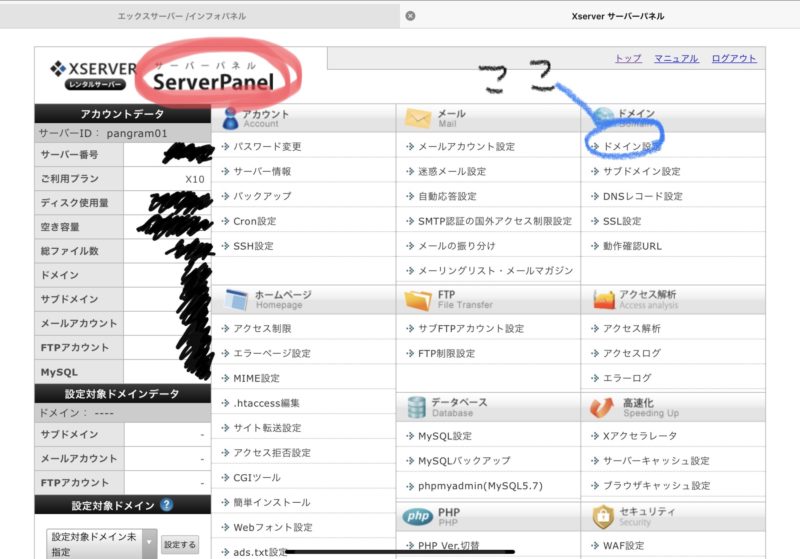The height and width of the screenshot is (559, 800).
Task: Click the Mail section envelope icon
Action: (418, 118)
